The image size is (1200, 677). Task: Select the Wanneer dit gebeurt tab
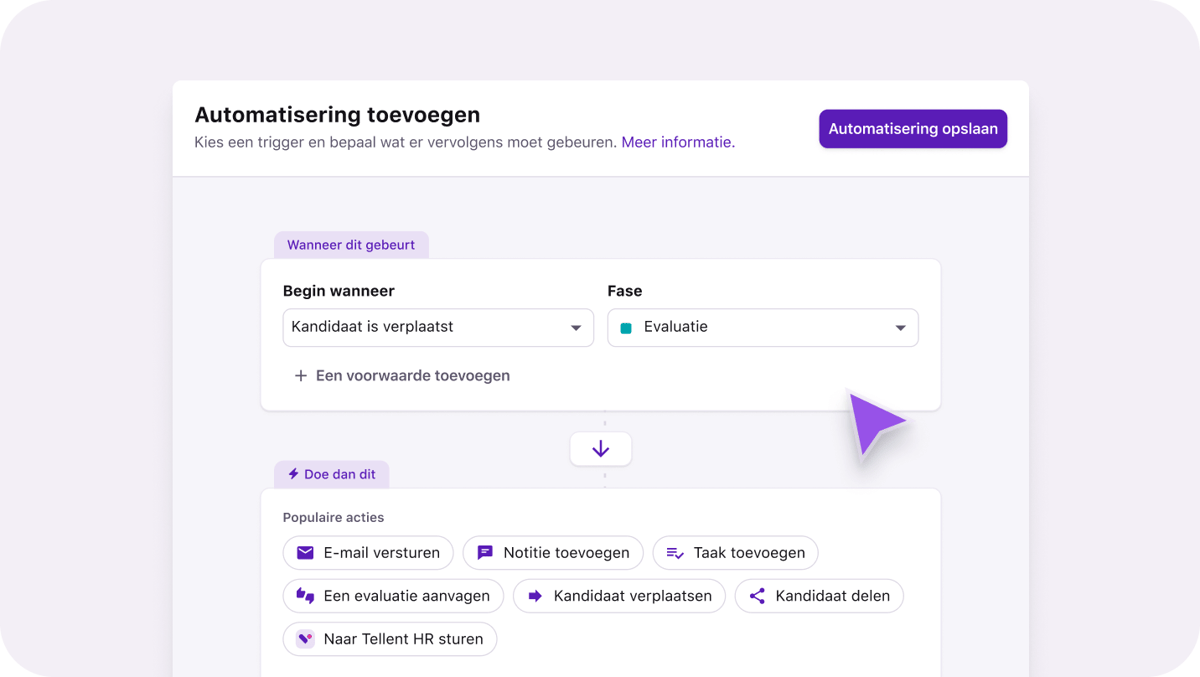[351, 244]
